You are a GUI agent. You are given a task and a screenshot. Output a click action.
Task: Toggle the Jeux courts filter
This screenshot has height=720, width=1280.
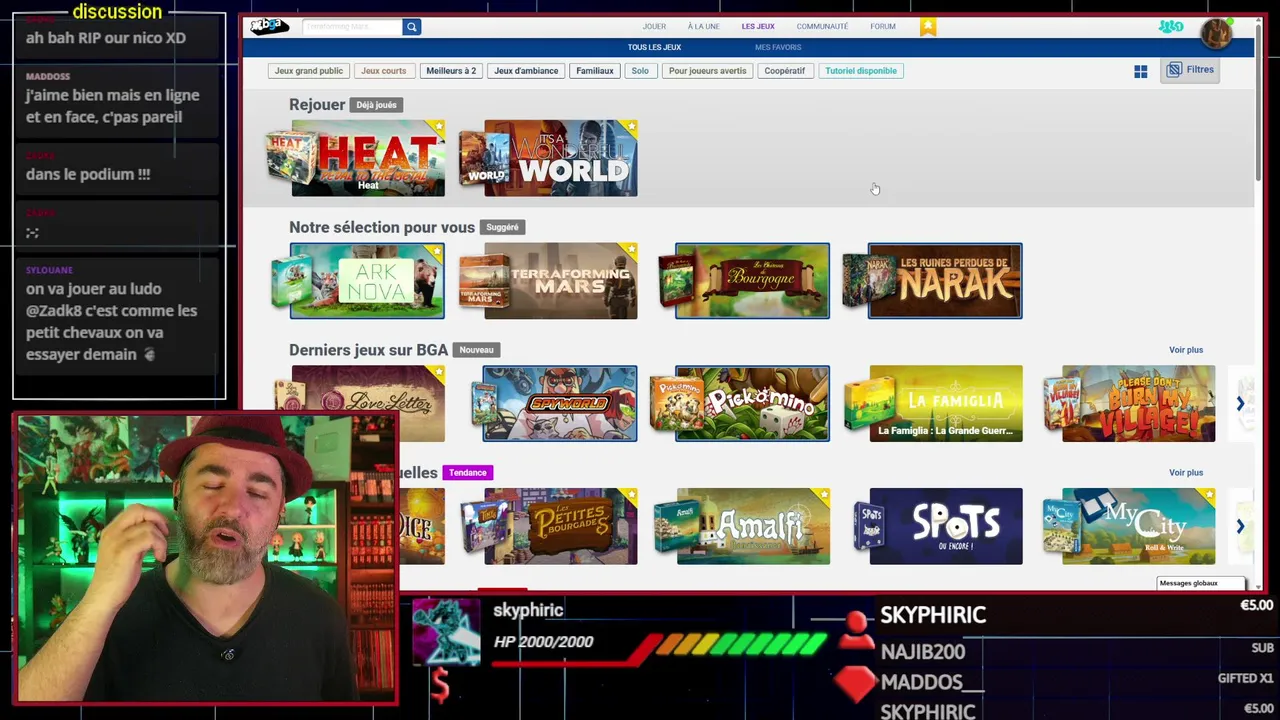pos(384,71)
